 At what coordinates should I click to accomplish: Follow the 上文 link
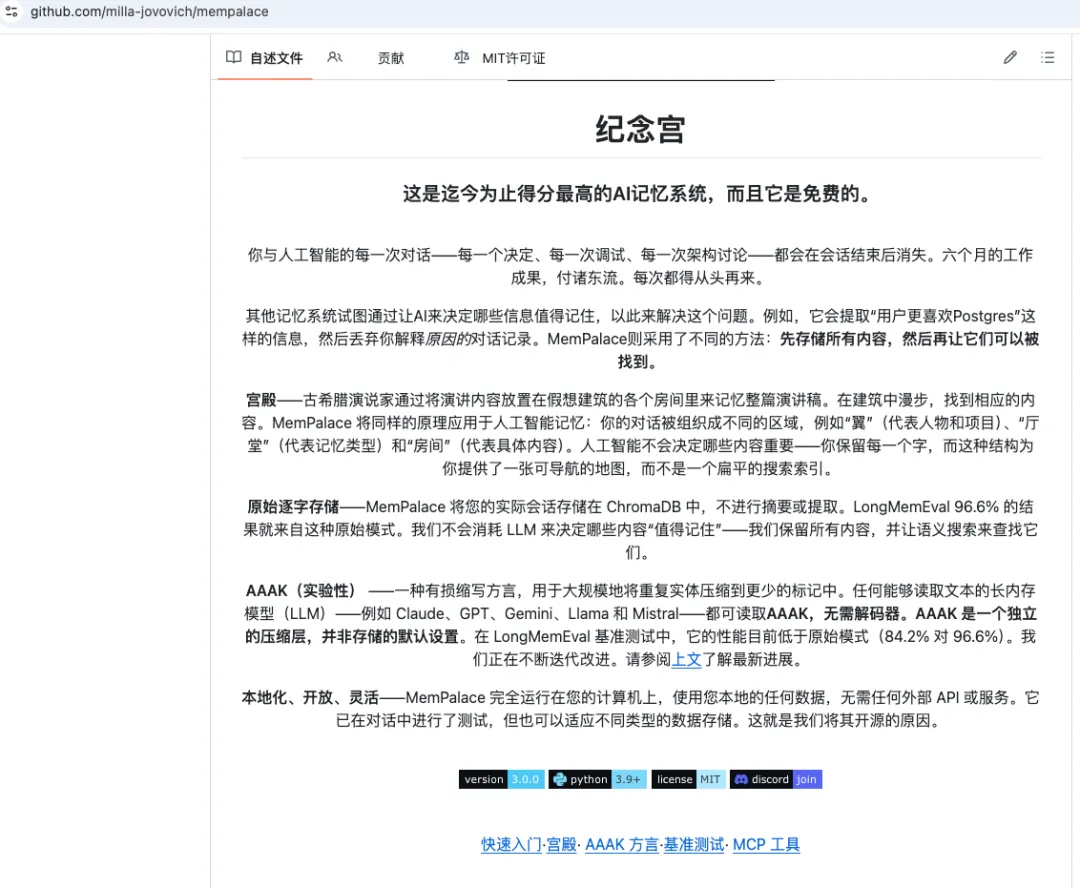(x=686, y=659)
